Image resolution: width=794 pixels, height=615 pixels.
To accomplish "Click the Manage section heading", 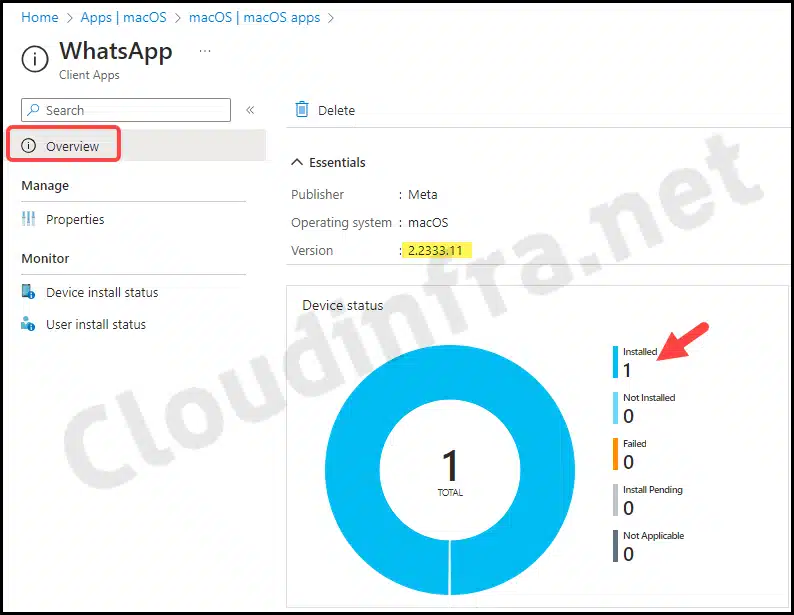I will pos(45,186).
